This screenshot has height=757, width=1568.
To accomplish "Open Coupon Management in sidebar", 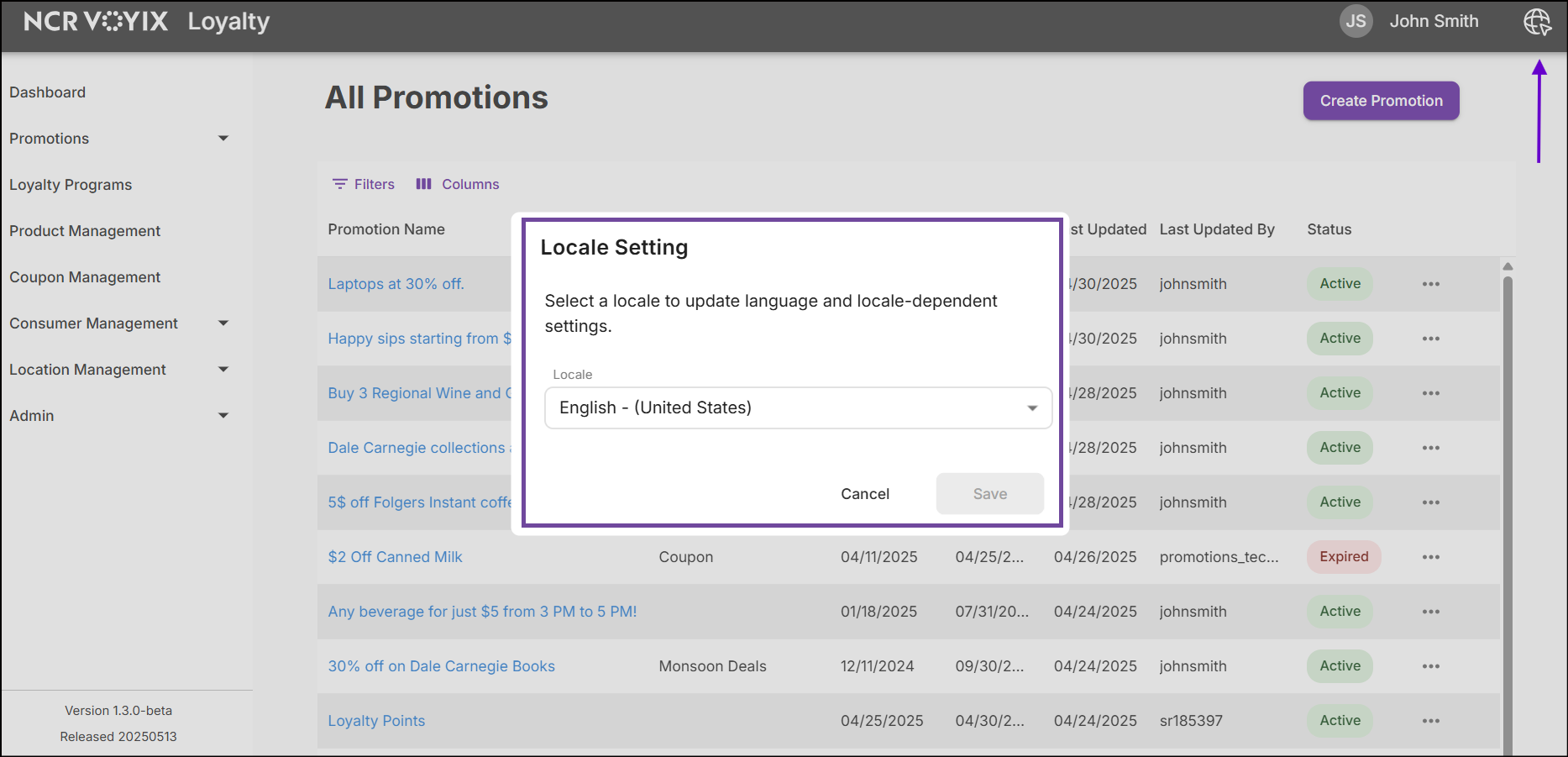I will tap(85, 277).
